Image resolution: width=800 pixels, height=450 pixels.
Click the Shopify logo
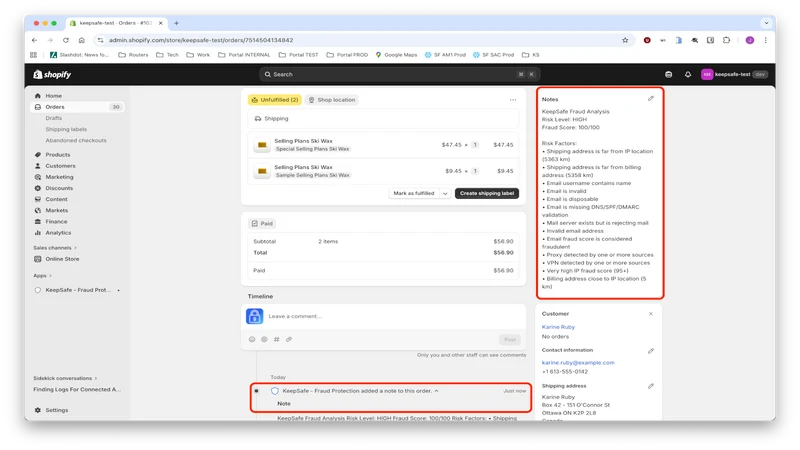[x=53, y=74]
